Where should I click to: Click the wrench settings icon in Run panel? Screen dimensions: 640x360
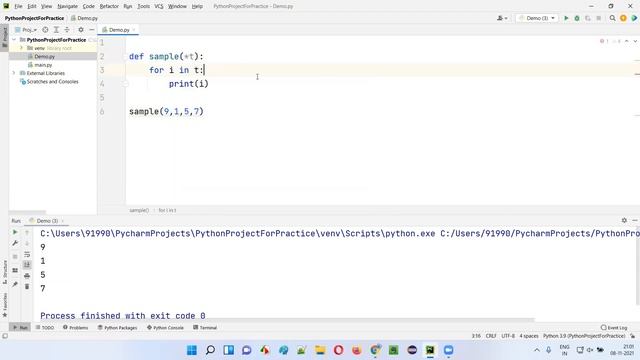(x=15, y=243)
